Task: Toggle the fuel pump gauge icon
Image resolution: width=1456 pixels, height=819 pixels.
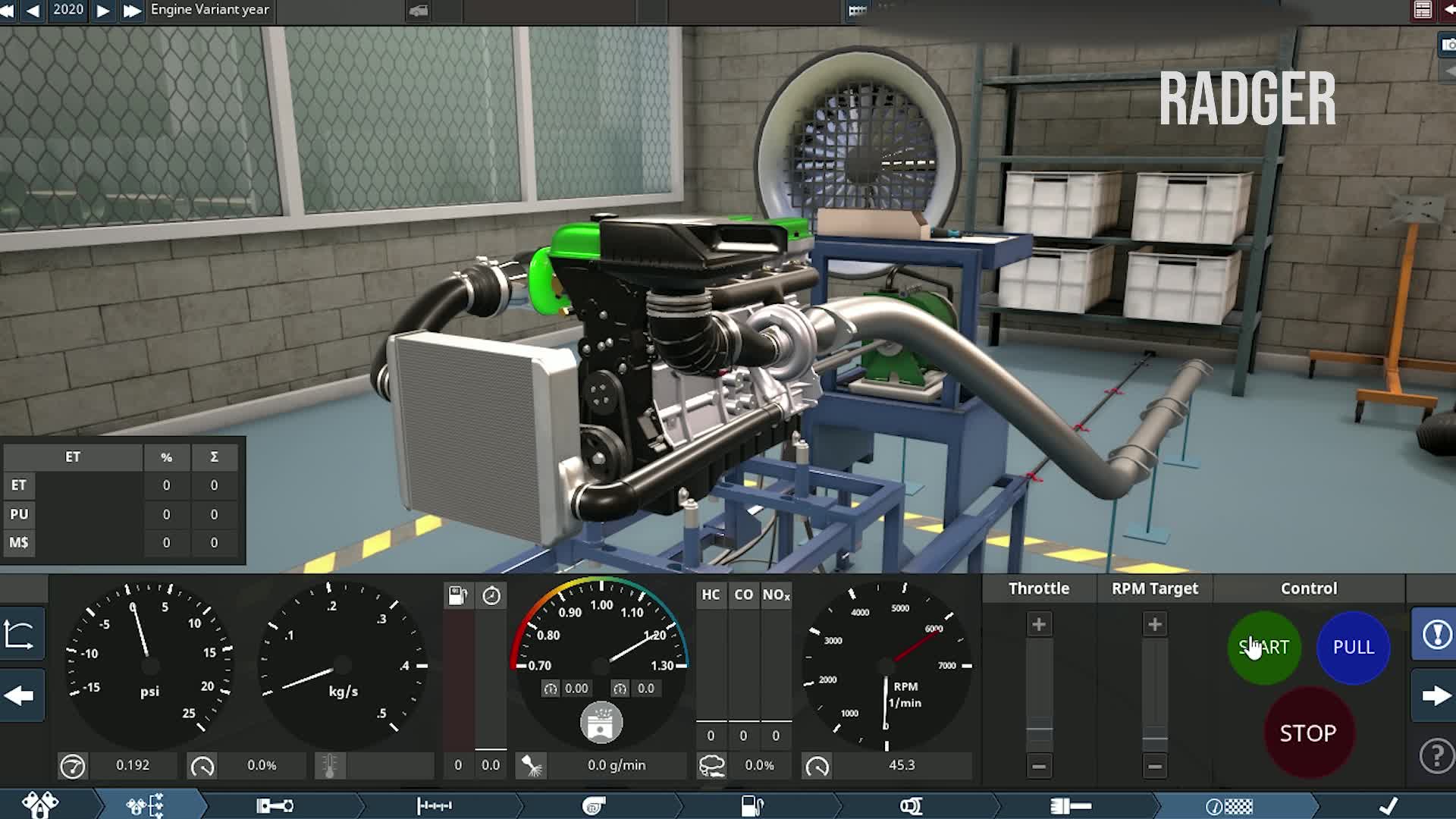Action: 457,596
